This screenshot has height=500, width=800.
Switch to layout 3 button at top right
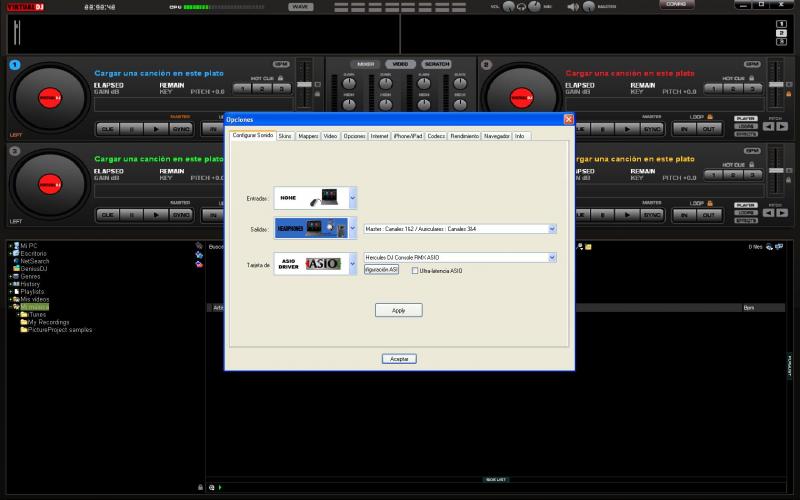781,41
